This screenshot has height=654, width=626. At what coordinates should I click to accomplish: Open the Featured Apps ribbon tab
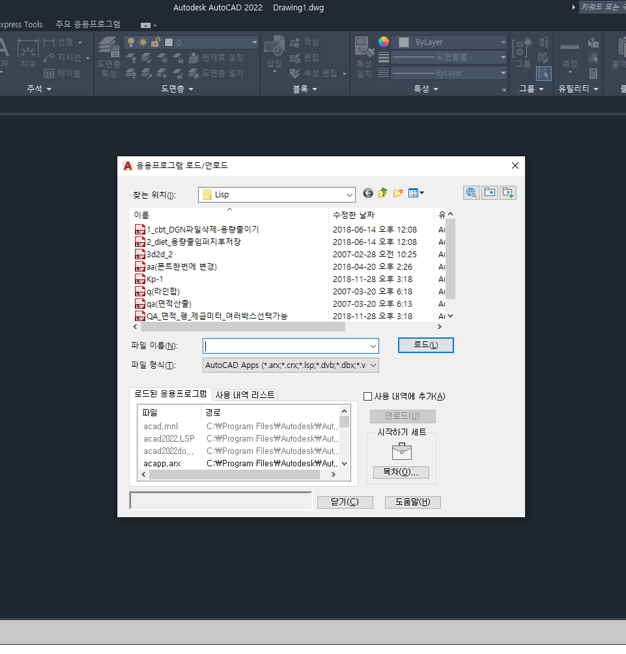88,25
